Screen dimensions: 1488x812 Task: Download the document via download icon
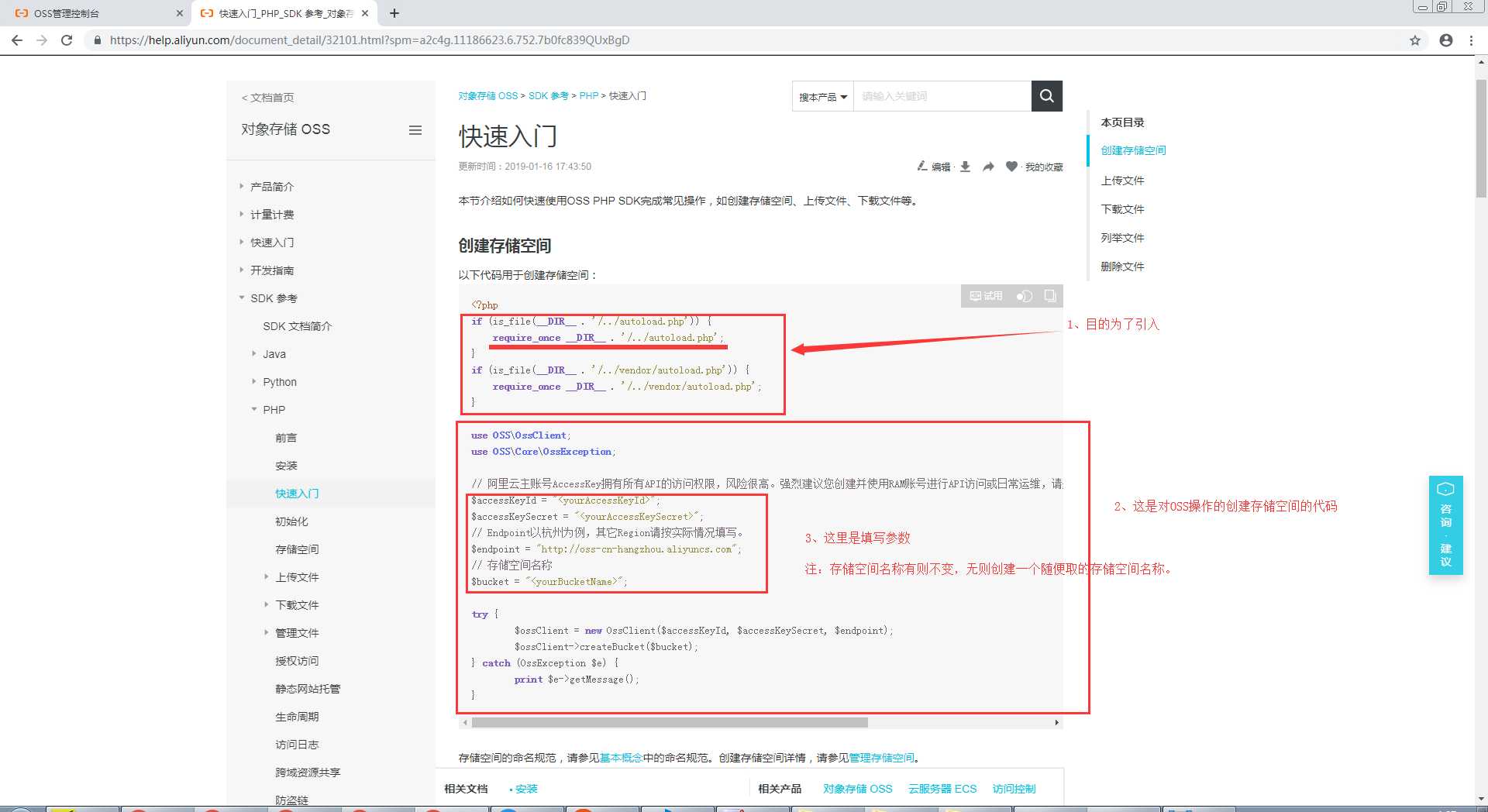(x=965, y=166)
